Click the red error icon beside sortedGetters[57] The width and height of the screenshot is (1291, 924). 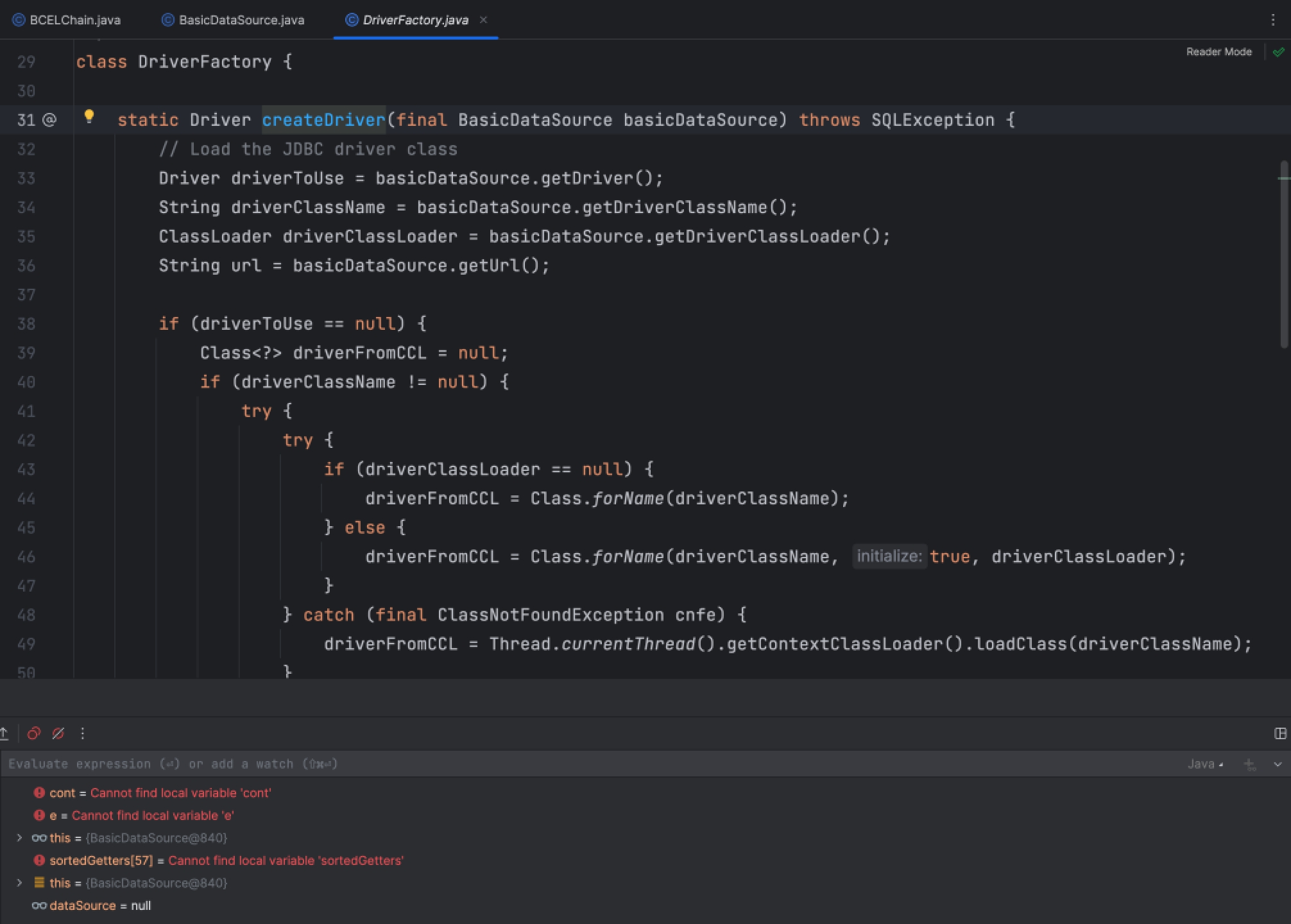[39, 860]
